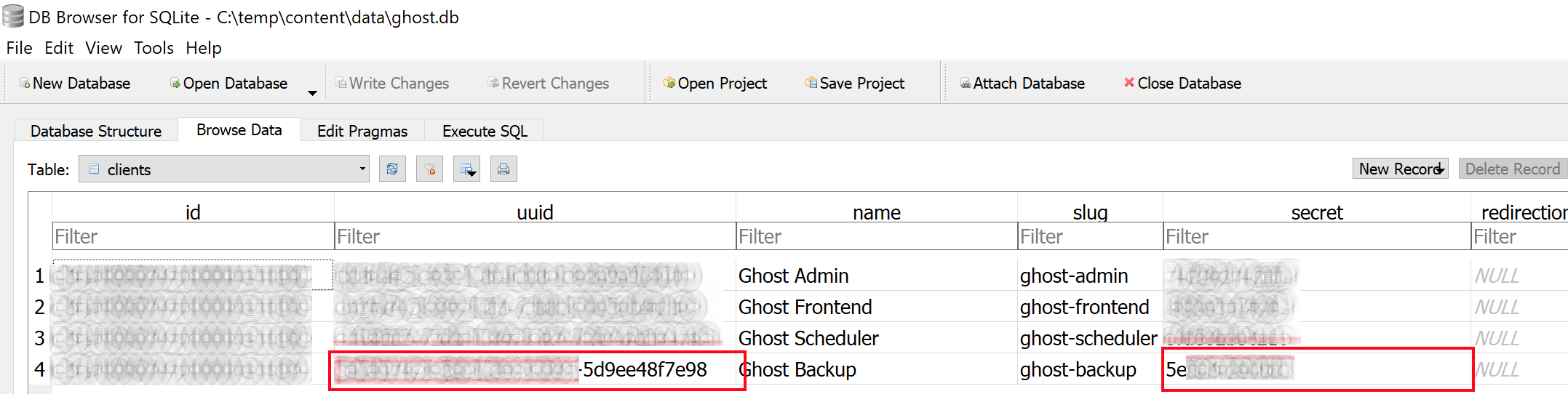The width and height of the screenshot is (1568, 394).
Task: Click the print table icon
Action: (504, 169)
